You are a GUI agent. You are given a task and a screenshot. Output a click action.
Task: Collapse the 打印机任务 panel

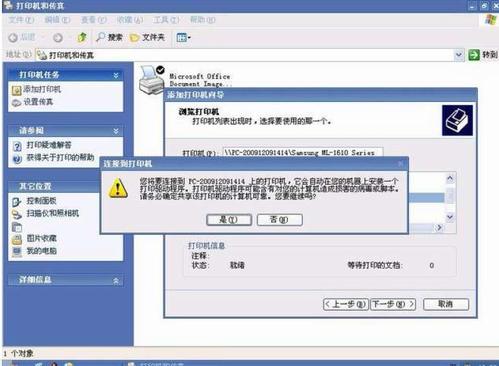coord(116,75)
